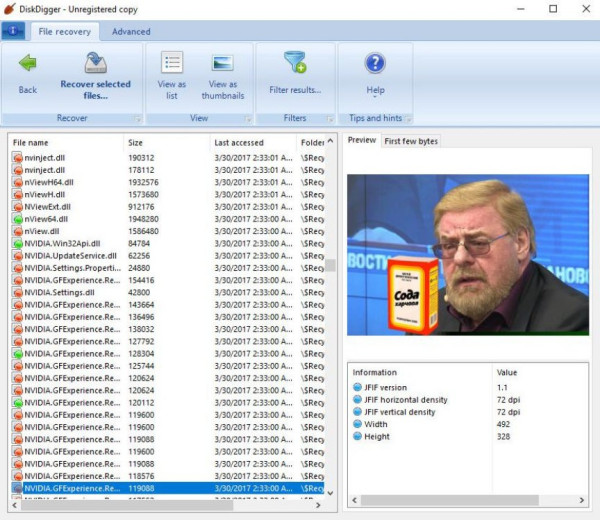Click Recover selected files icon
This screenshot has height=520, width=600.
point(95,64)
